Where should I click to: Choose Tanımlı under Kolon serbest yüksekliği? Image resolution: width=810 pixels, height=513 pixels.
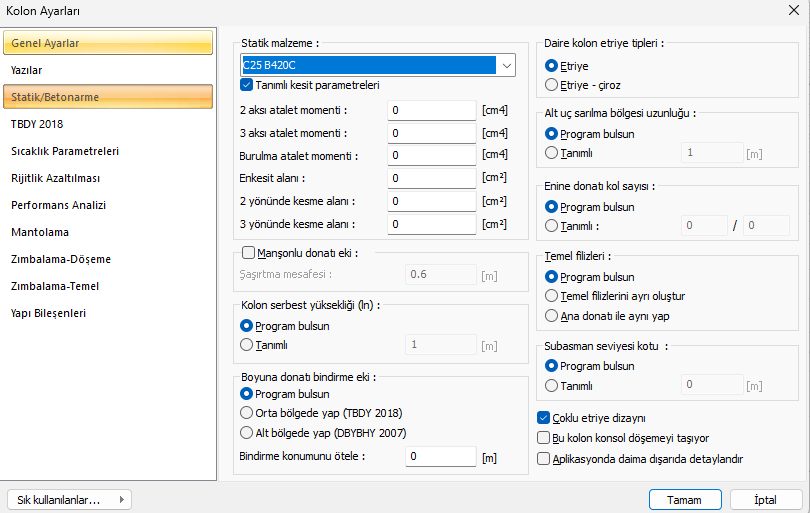coord(247,345)
